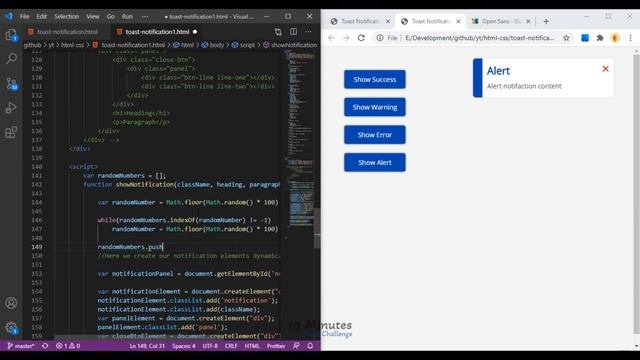Image resolution: width=640 pixels, height=360 pixels.
Task: Open the View menu
Action: pos(93,16)
